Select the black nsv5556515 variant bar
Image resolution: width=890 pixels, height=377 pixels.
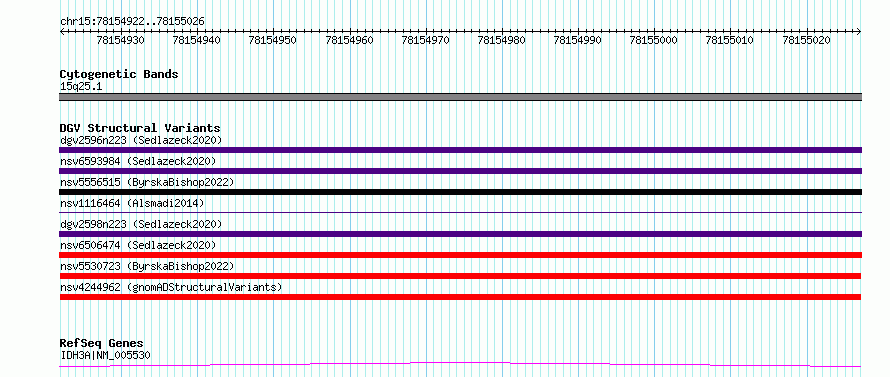(x=460, y=192)
